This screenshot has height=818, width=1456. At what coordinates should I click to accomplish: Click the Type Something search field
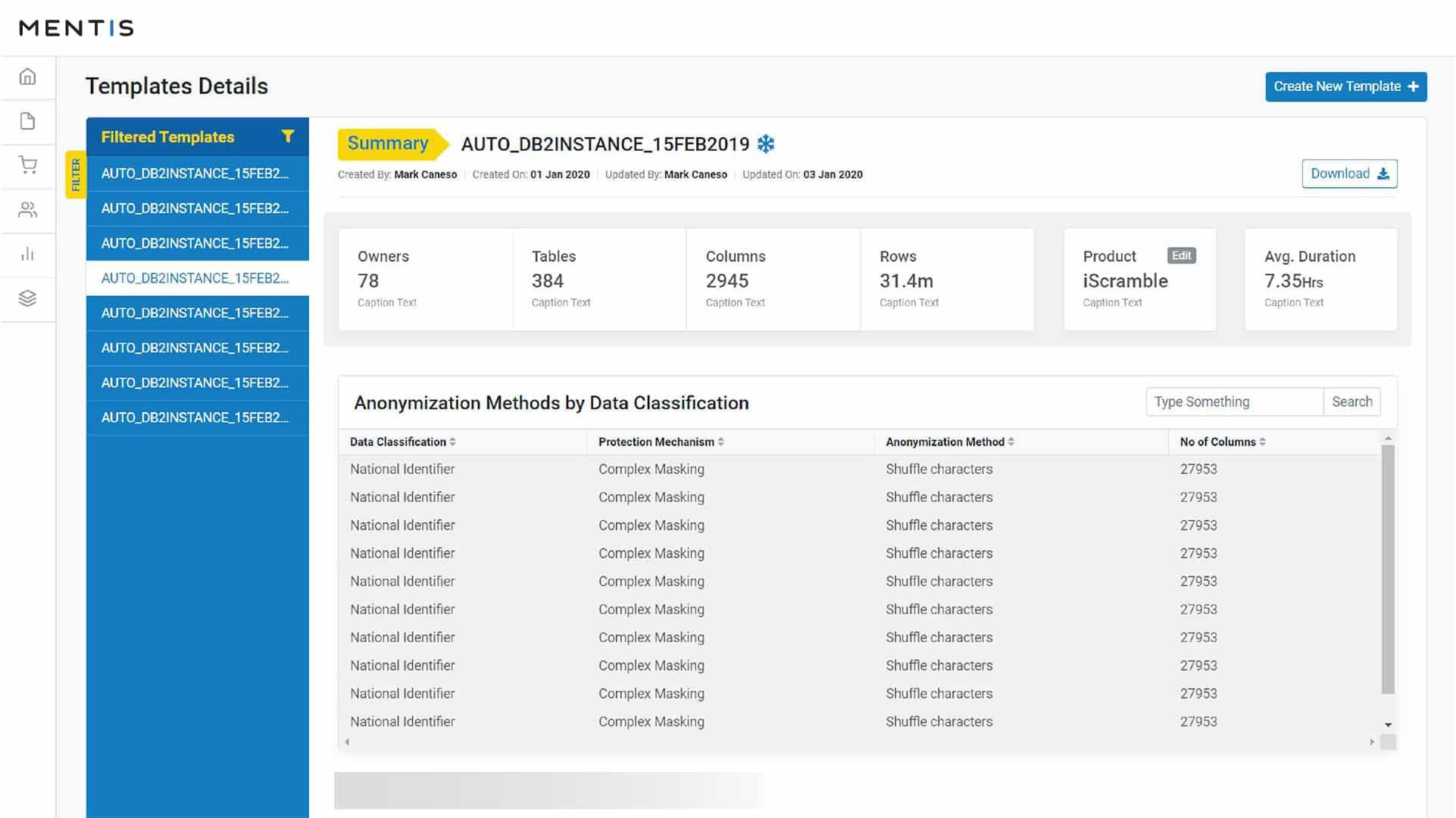pos(1234,401)
